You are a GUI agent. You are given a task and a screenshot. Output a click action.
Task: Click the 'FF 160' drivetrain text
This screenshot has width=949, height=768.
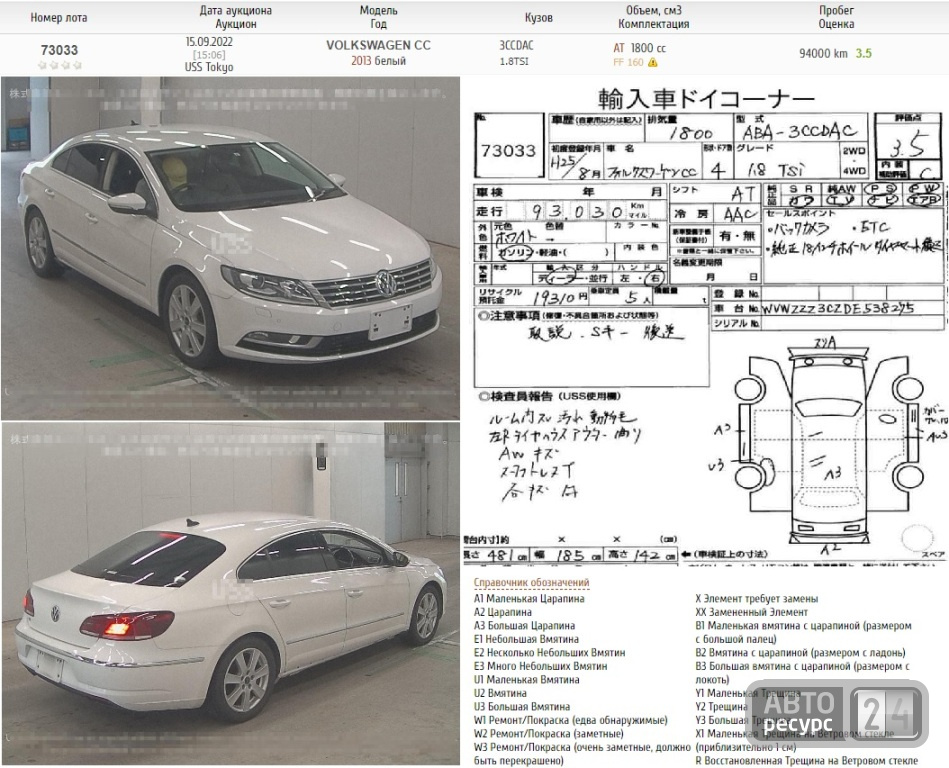point(628,62)
